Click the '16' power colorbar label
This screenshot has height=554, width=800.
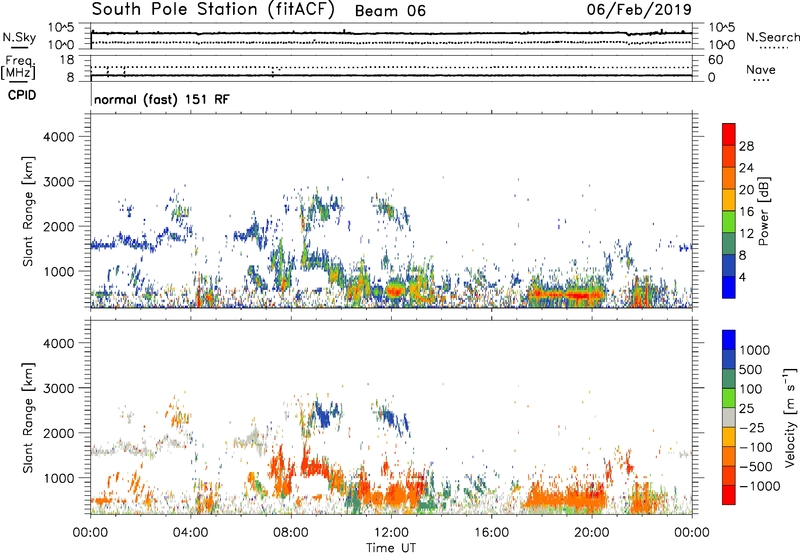(x=746, y=212)
